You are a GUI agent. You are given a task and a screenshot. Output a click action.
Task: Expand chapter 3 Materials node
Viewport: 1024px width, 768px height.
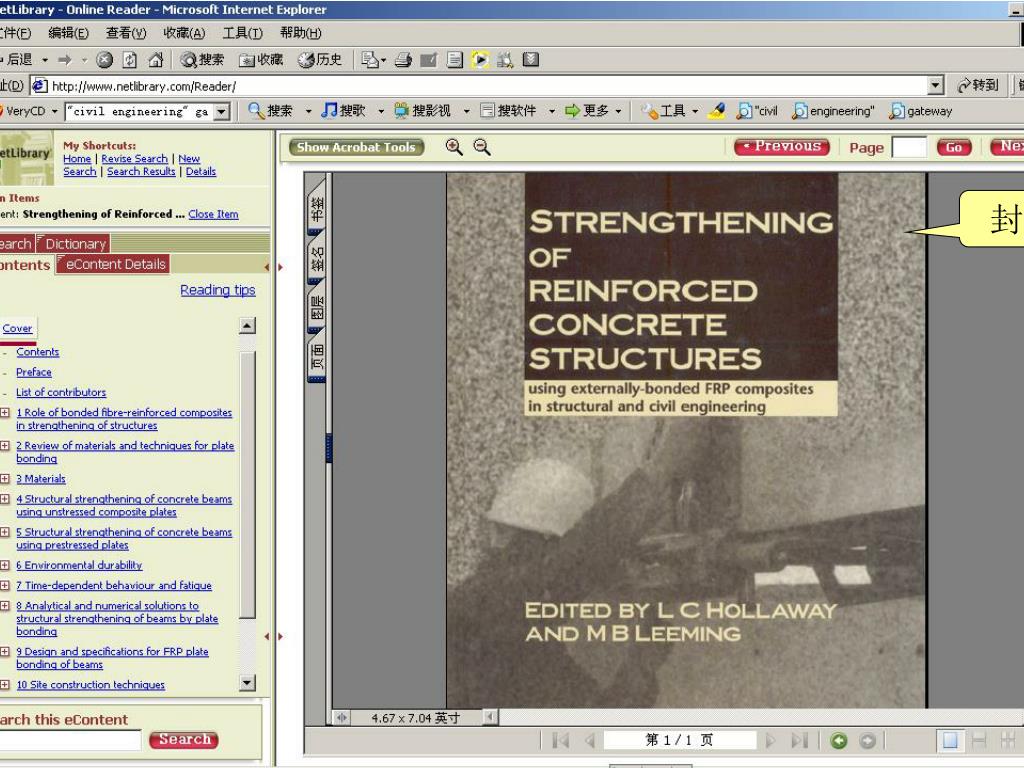tap(5, 479)
